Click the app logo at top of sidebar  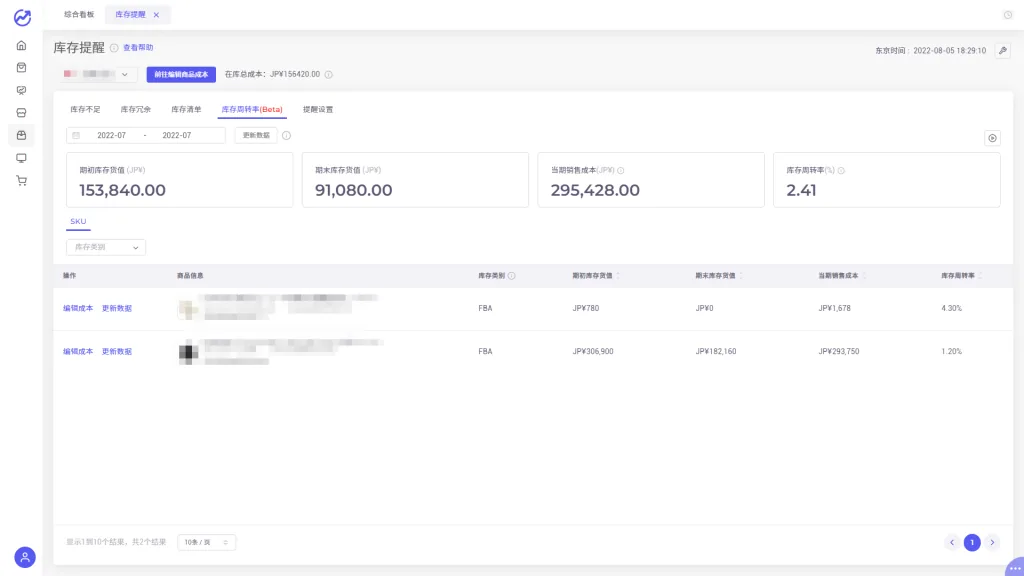[22, 18]
